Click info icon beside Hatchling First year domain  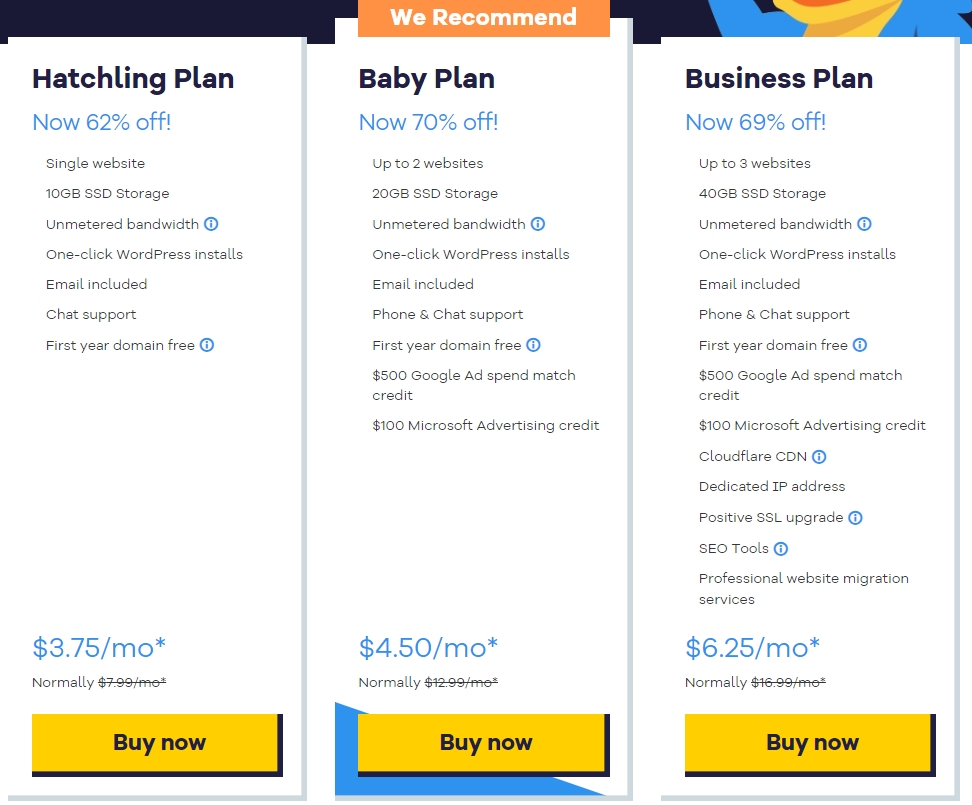207,345
